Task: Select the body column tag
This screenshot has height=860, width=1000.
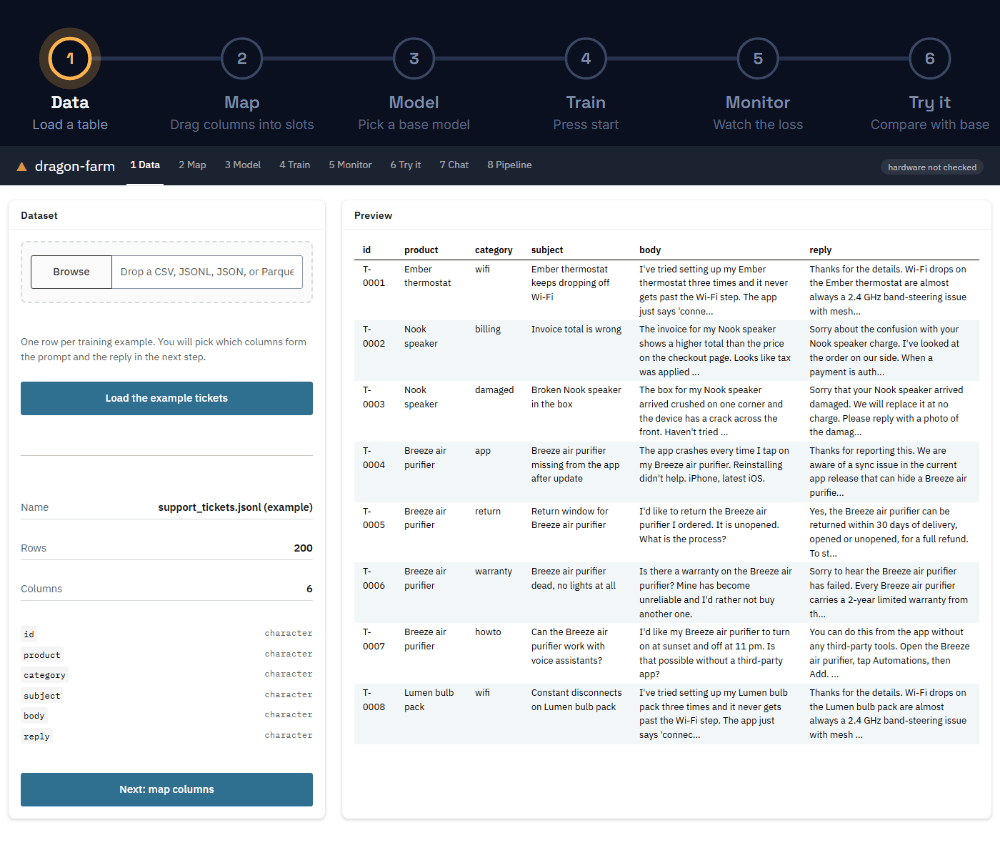Action: tap(34, 716)
